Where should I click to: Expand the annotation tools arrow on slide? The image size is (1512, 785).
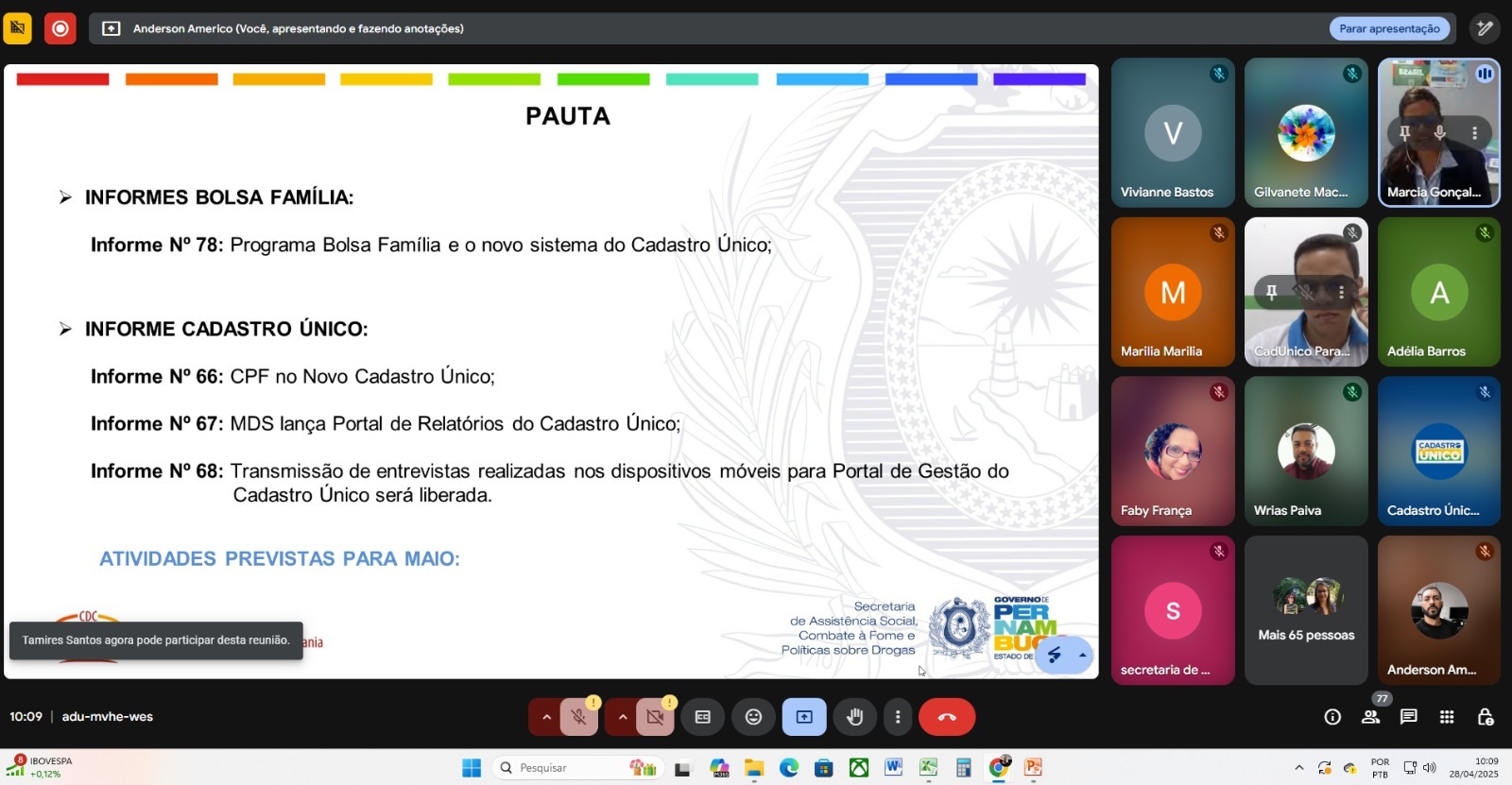click(1082, 655)
